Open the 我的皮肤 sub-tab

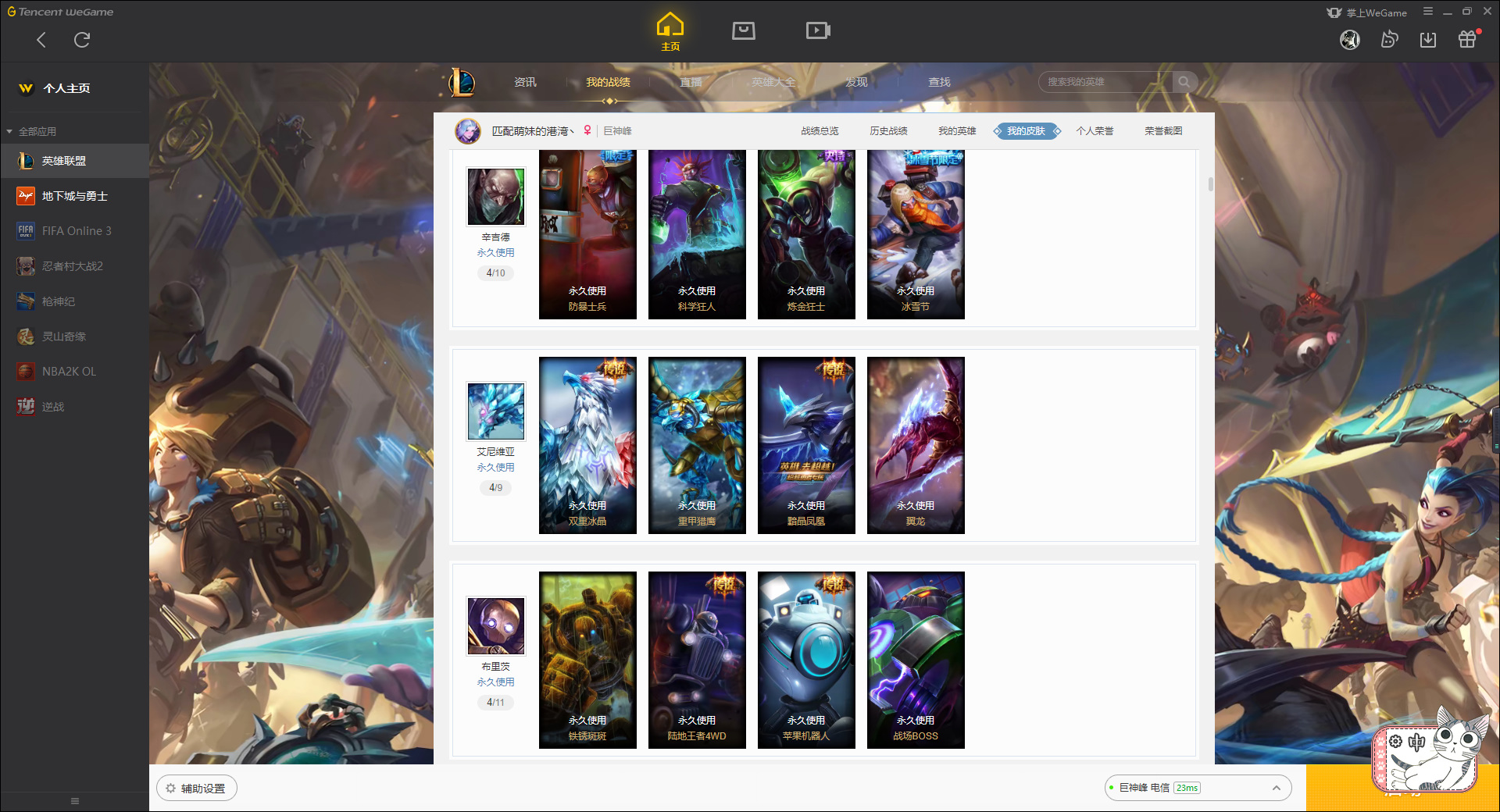(x=1027, y=131)
